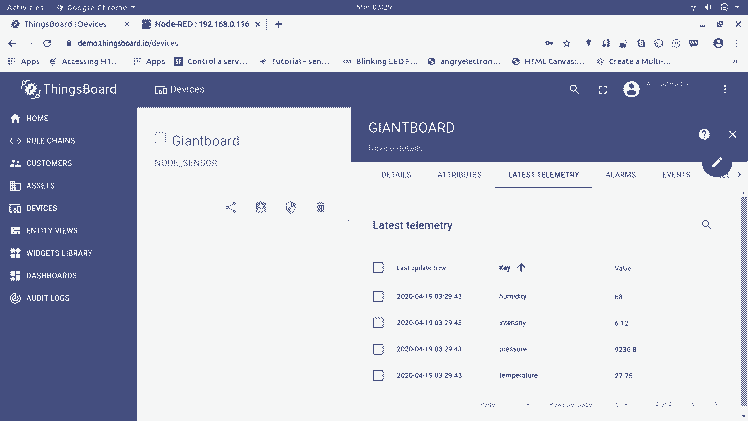Click the volume icon in the system tray
The width and height of the screenshot is (748, 421).
(x=708, y=7)
